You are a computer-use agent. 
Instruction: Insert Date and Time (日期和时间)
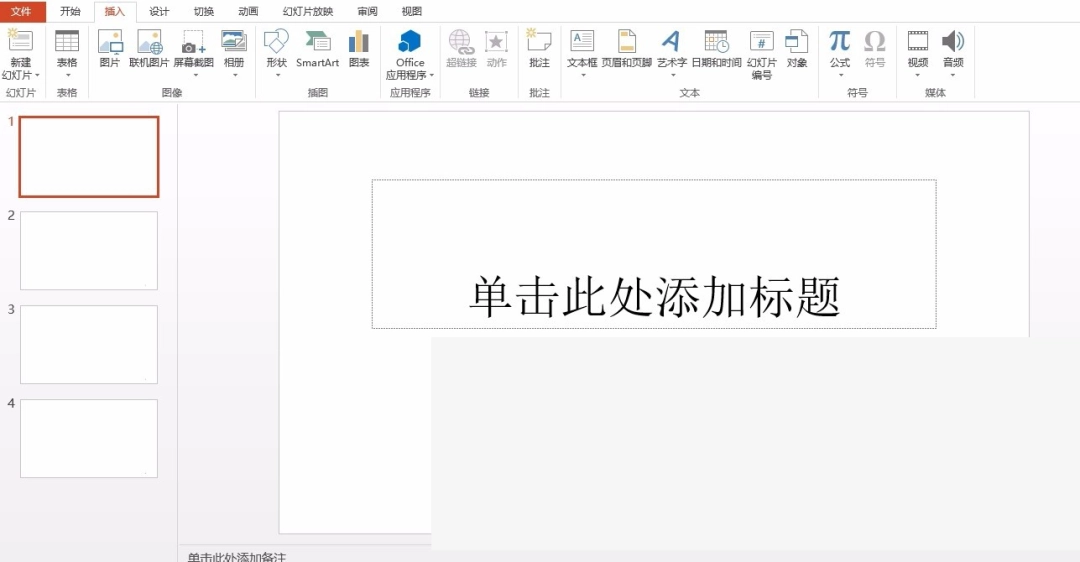tap(716, 48)
